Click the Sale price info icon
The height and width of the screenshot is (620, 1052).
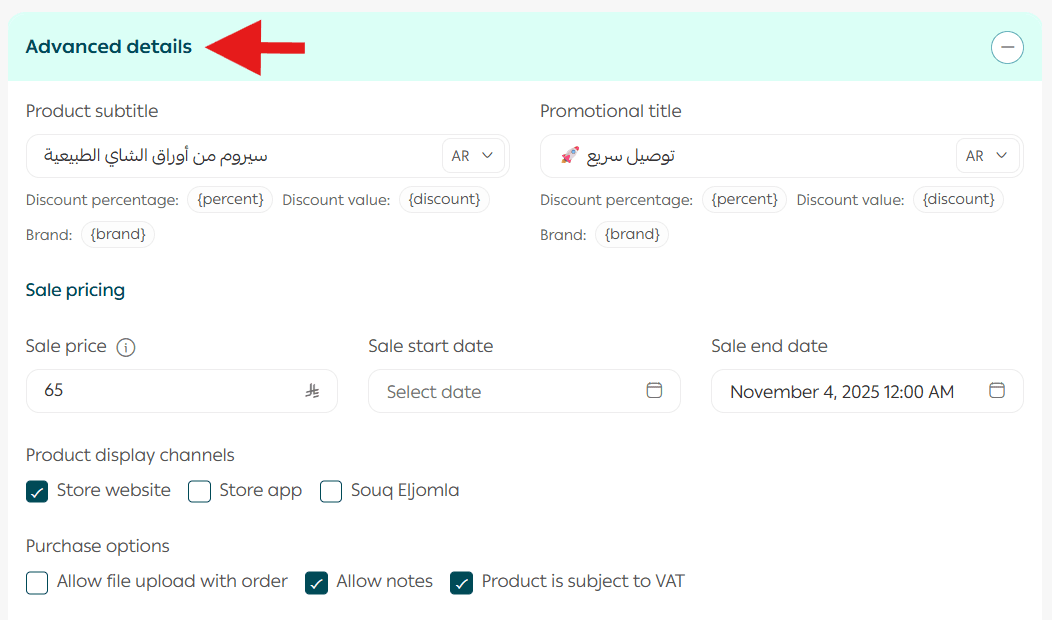pos(126,348)
